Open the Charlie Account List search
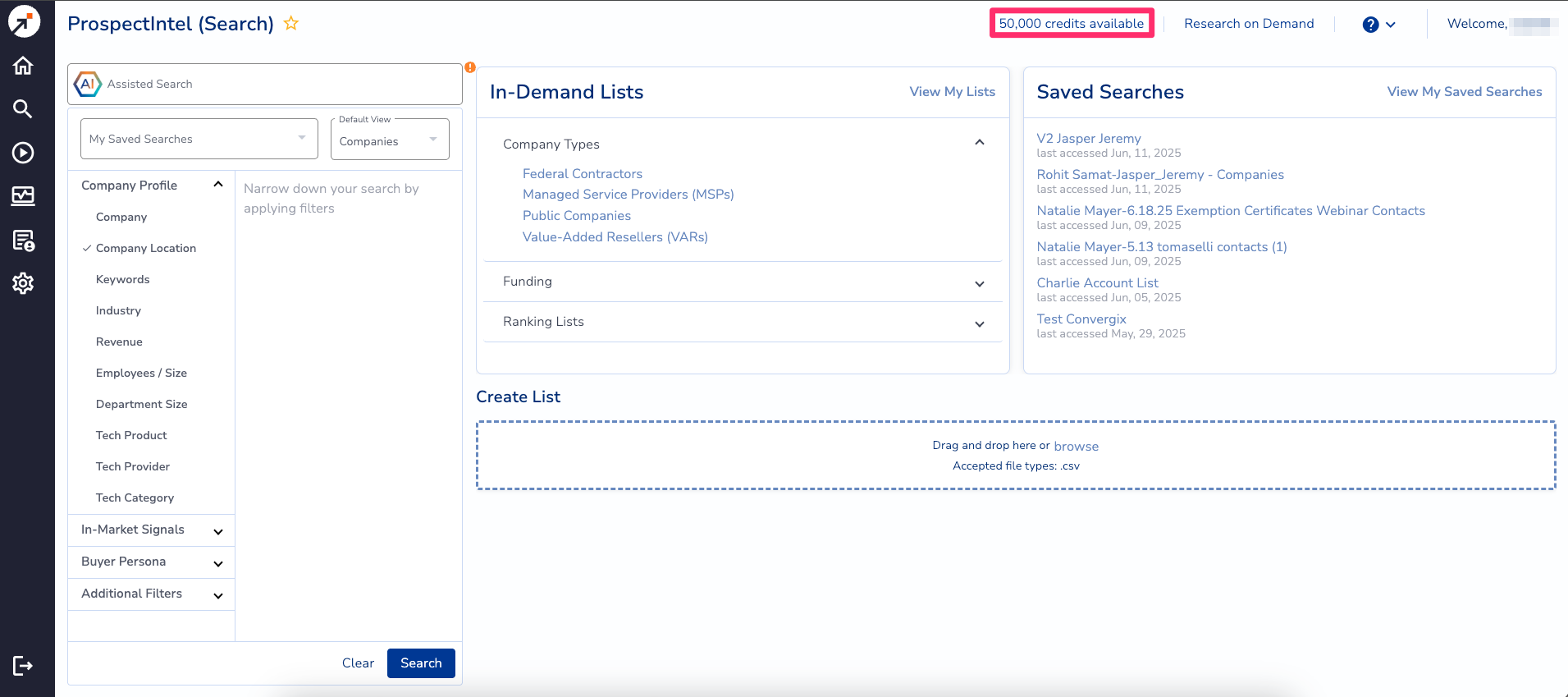1568x697 pixels. pyautogui.click(x=1098, y=283)
